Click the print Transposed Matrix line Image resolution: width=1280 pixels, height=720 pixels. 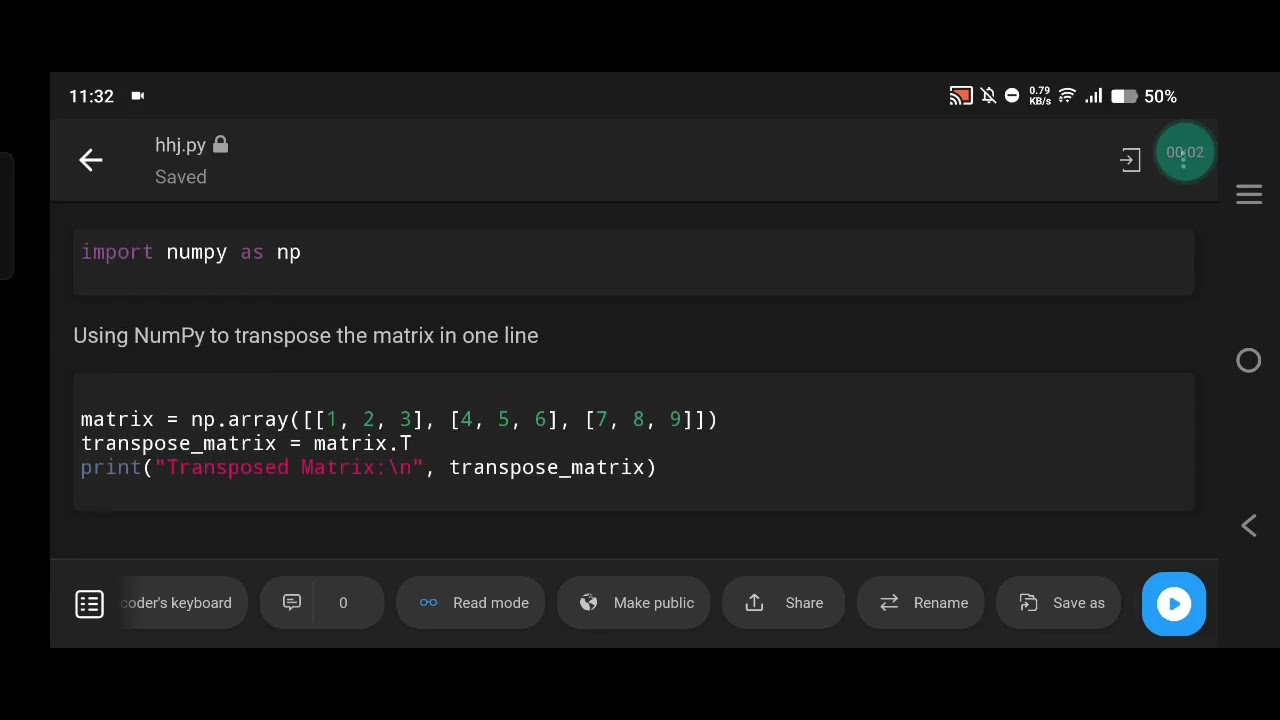[x=368, y=467]
